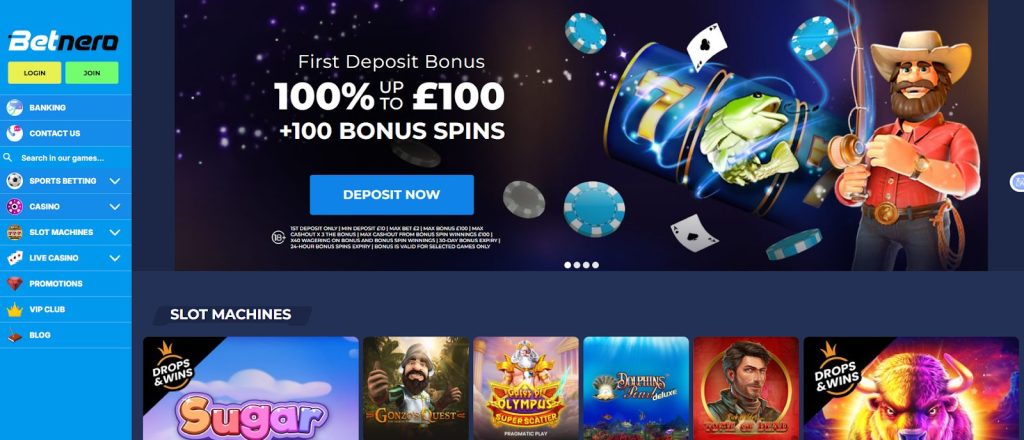Open the Live Casino menu item
This screenshot has width=1024, height=440.
(54, 258)
